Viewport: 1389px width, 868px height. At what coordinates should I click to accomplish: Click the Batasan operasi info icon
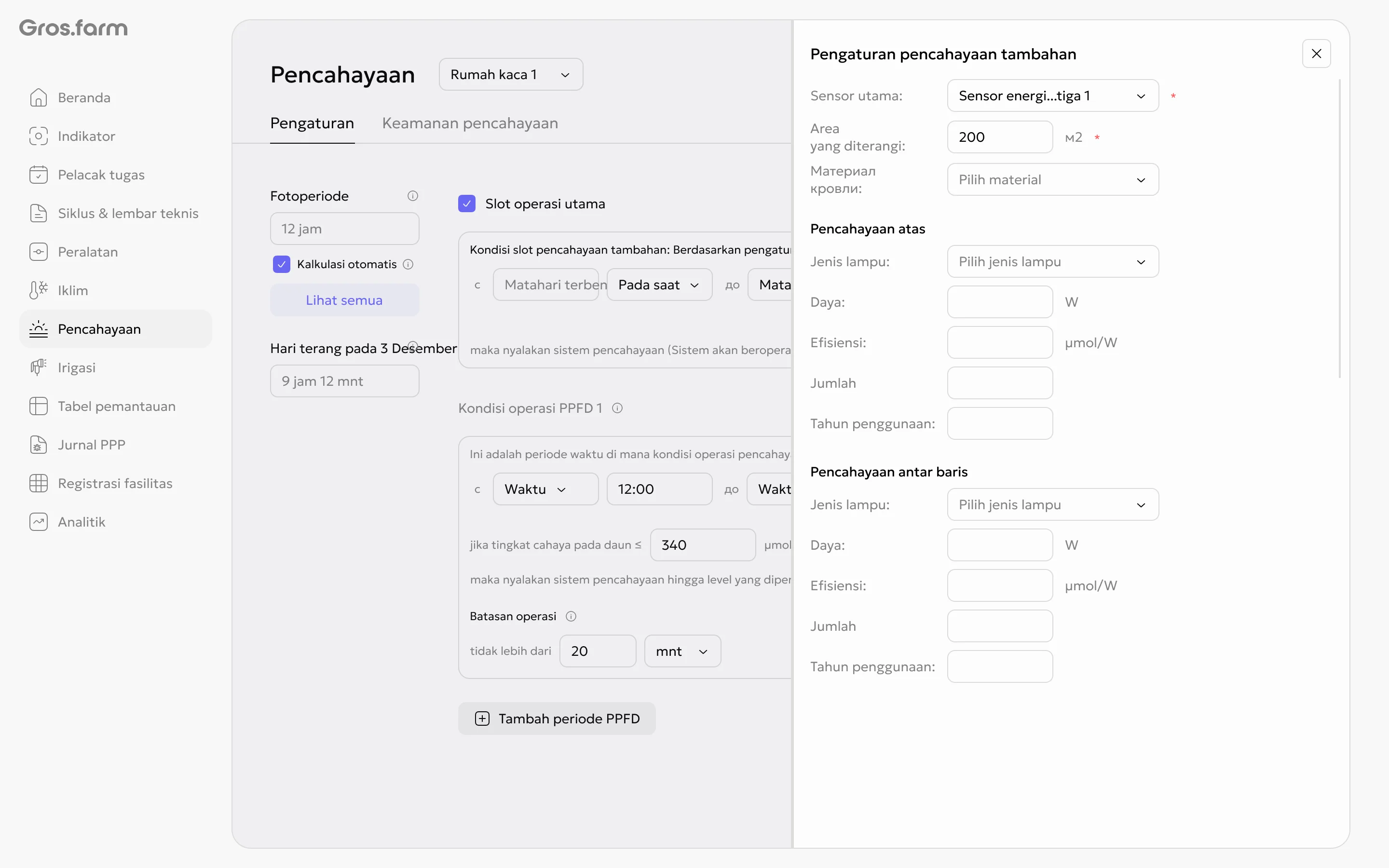click(571, 616)
